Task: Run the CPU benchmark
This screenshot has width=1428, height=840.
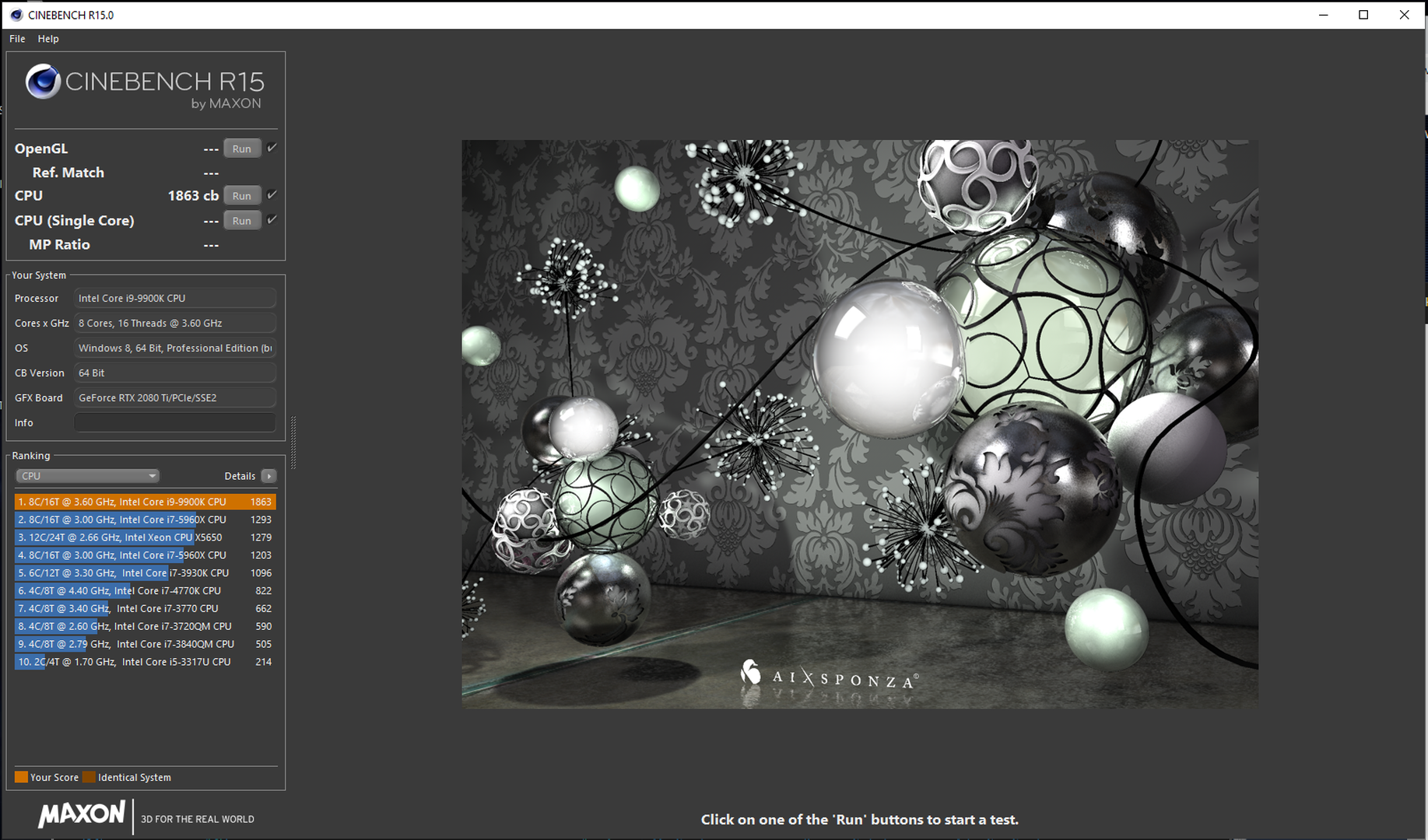Action: (x=242, y=196)
